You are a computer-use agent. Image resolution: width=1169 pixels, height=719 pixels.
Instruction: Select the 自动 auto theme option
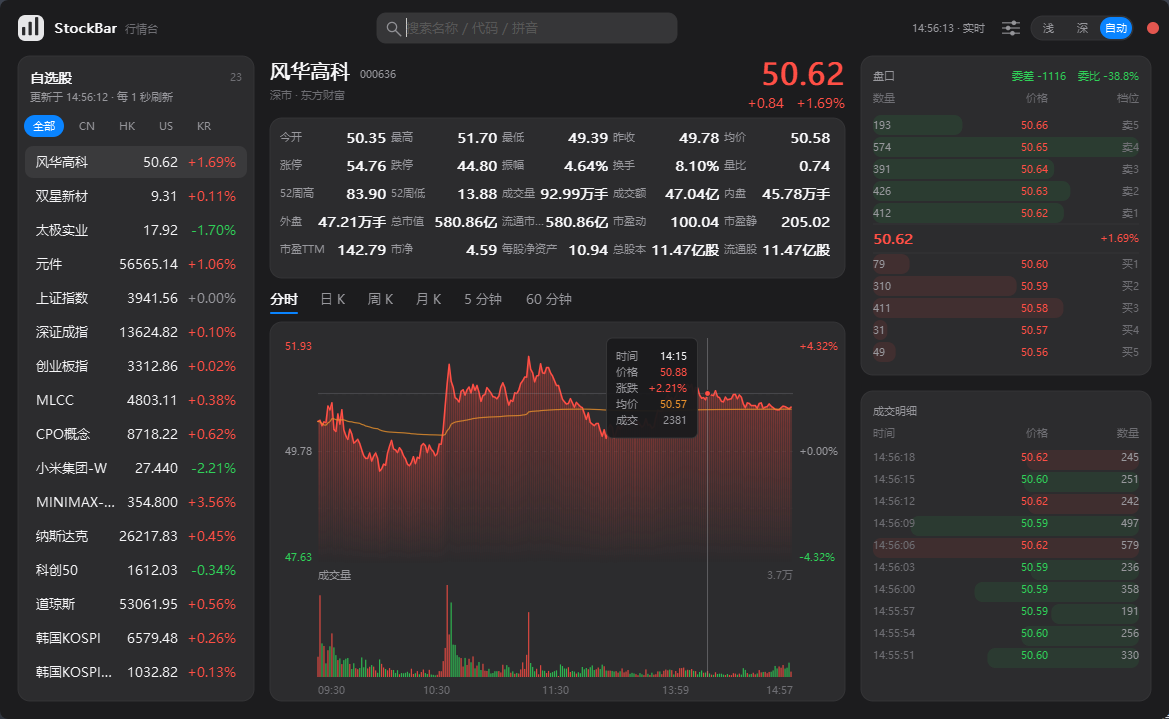point(1116,28)
